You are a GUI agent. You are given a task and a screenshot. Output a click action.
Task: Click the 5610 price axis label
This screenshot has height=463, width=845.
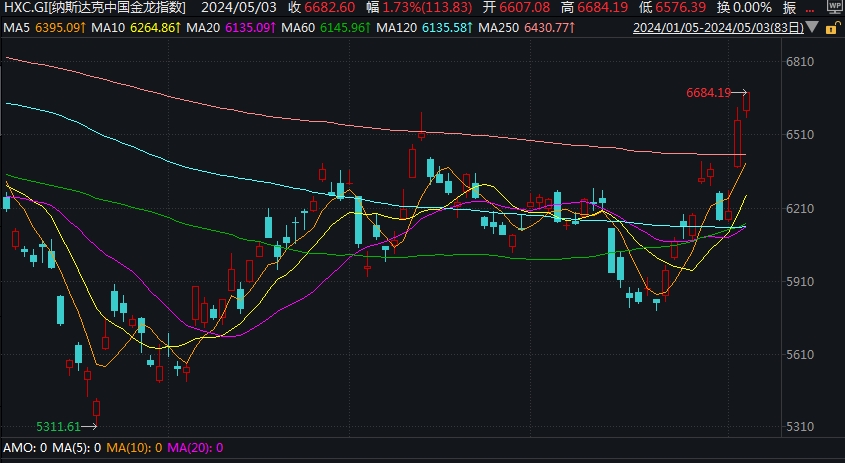click(x=800, y=355)
